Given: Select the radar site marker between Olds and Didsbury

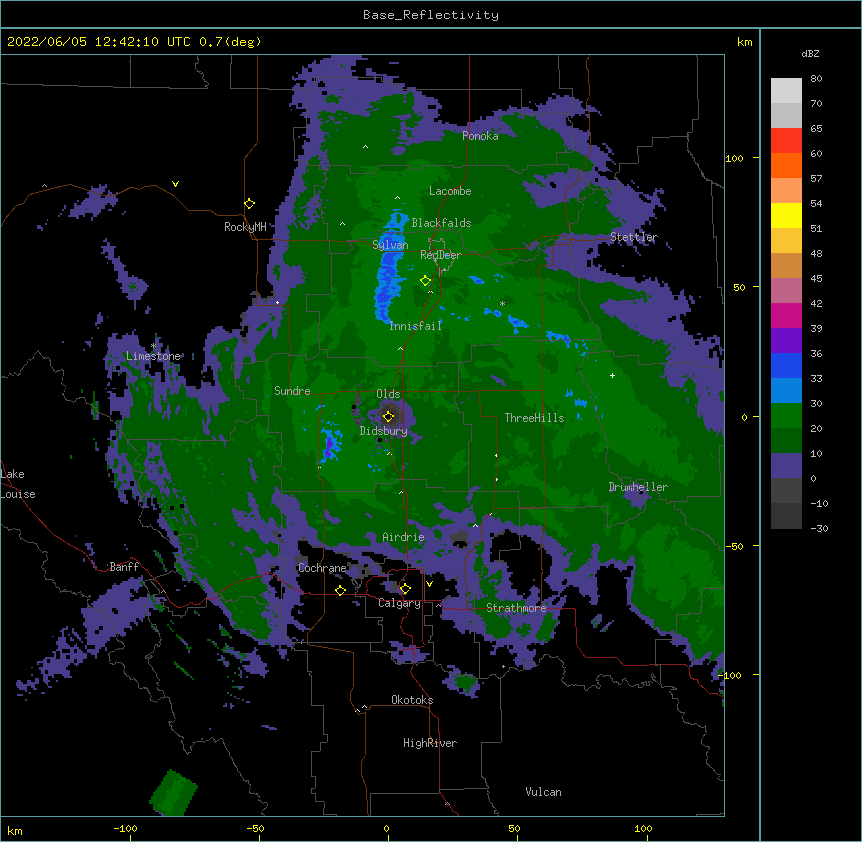Looking at the screenshot, I should [x=388, y=416].
